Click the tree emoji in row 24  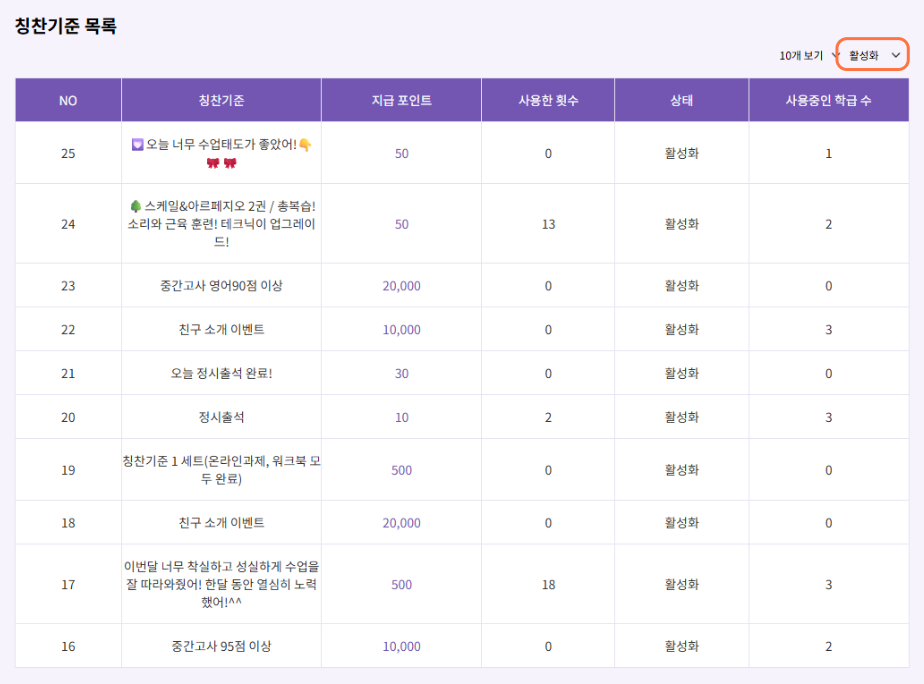pos(136,206)
